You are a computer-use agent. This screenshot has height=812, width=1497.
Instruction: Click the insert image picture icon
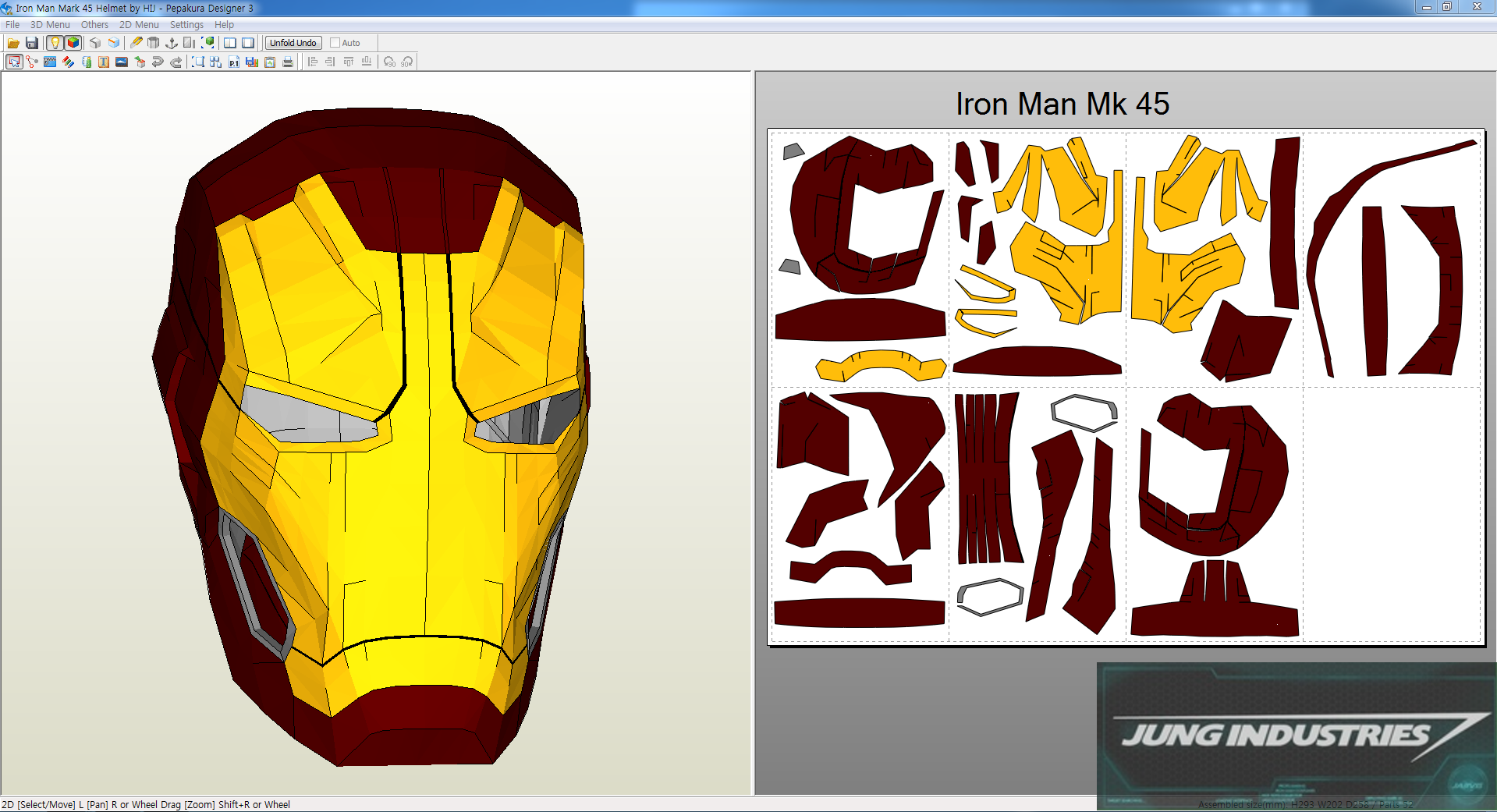[122, 62]
